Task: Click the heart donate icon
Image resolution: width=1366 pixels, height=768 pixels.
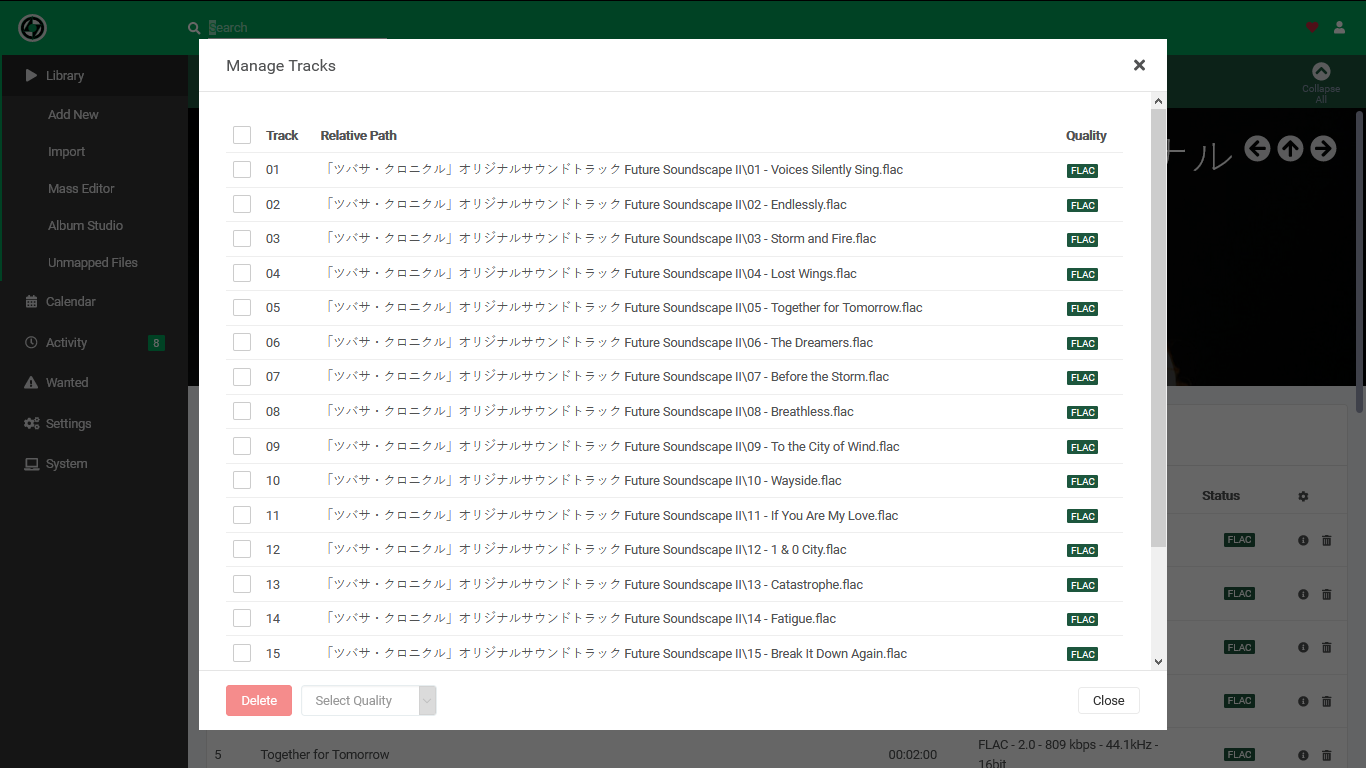Action: point(1312,28)
